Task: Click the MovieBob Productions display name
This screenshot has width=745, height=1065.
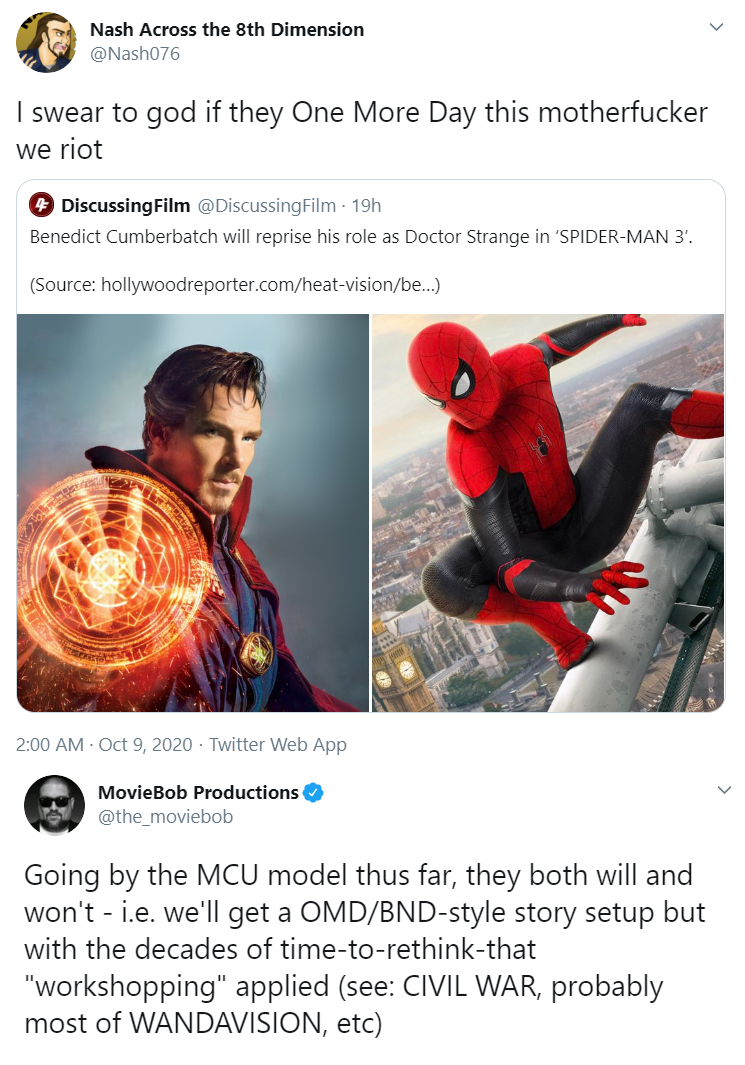Action: [198, 793]
